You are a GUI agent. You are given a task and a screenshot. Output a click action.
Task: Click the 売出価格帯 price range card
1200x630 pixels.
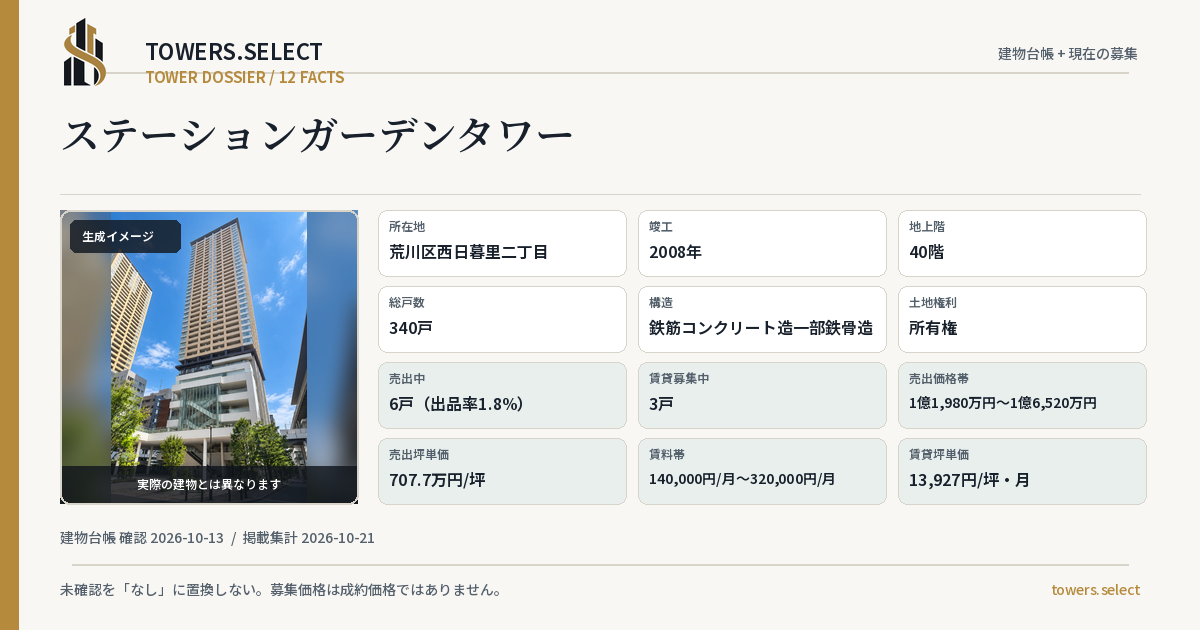click(1022, 395)
